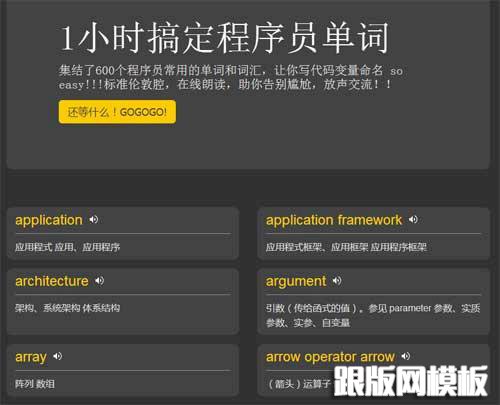
Task: Play pronunciation for arrow operator arrow
Action: coord(405,356)
